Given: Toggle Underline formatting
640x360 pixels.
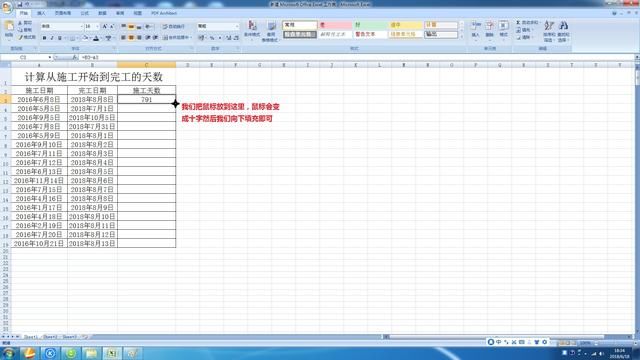Looking at the screenshot, I should [x=60, y=38].
